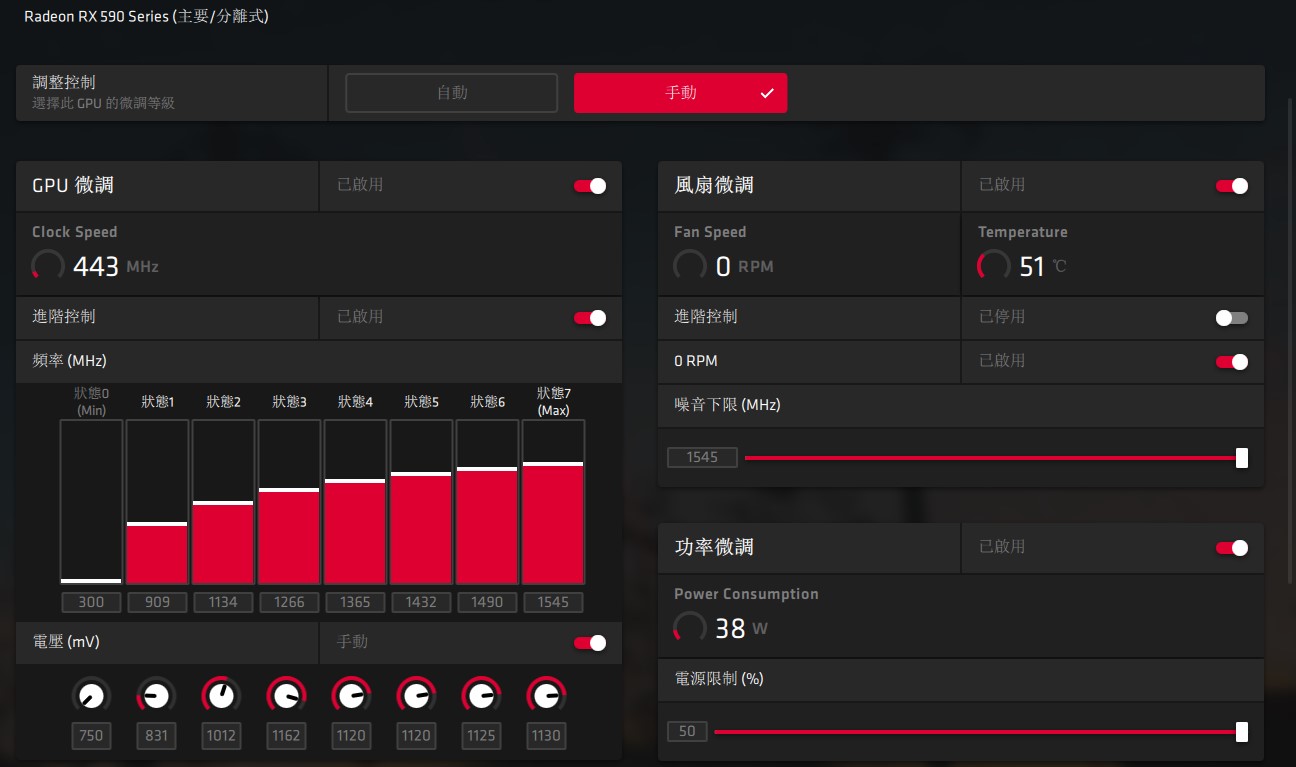This screenshot has height=767, width=1296.
Task: Click voltage field showing 1130
Action: point(546,736)
